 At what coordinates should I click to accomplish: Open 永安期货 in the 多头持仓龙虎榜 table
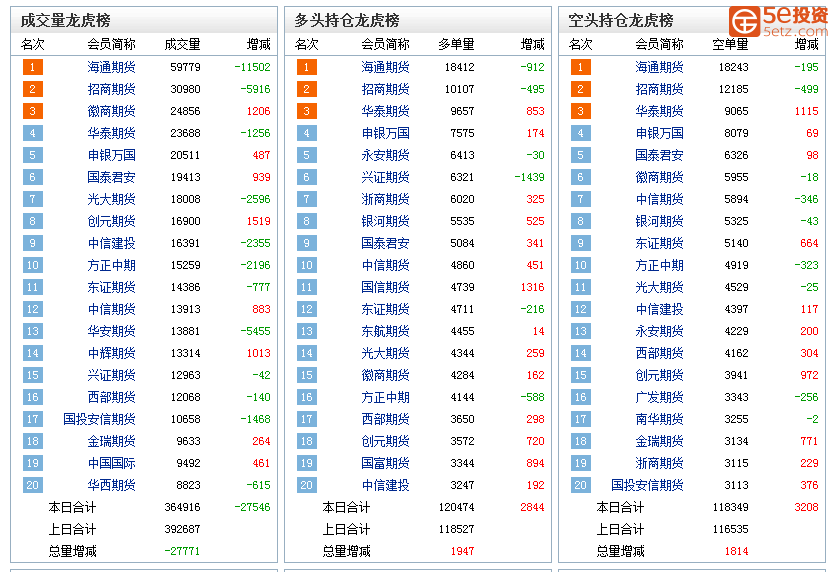(385, 155)
